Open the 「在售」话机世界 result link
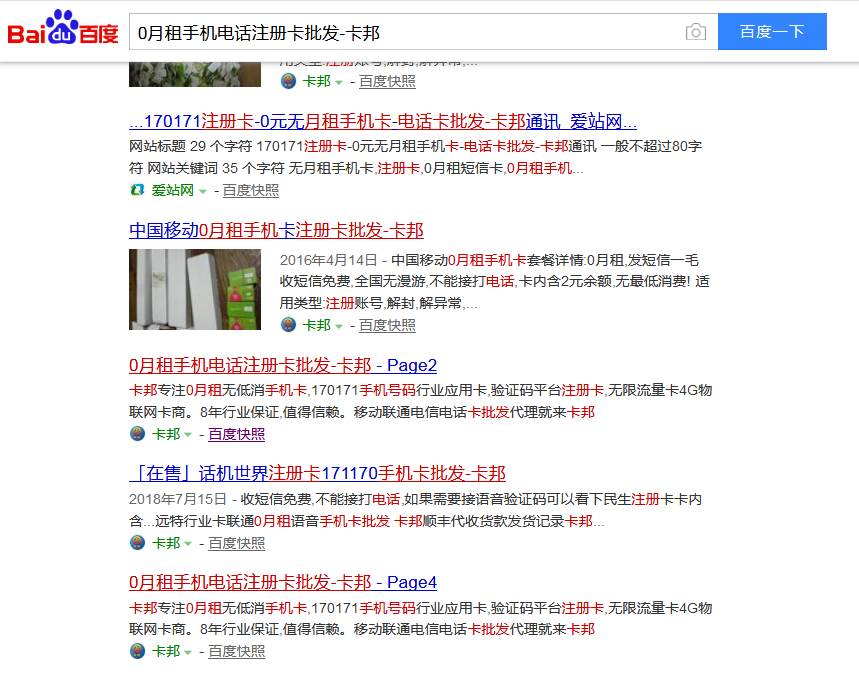 coord(317,473)
